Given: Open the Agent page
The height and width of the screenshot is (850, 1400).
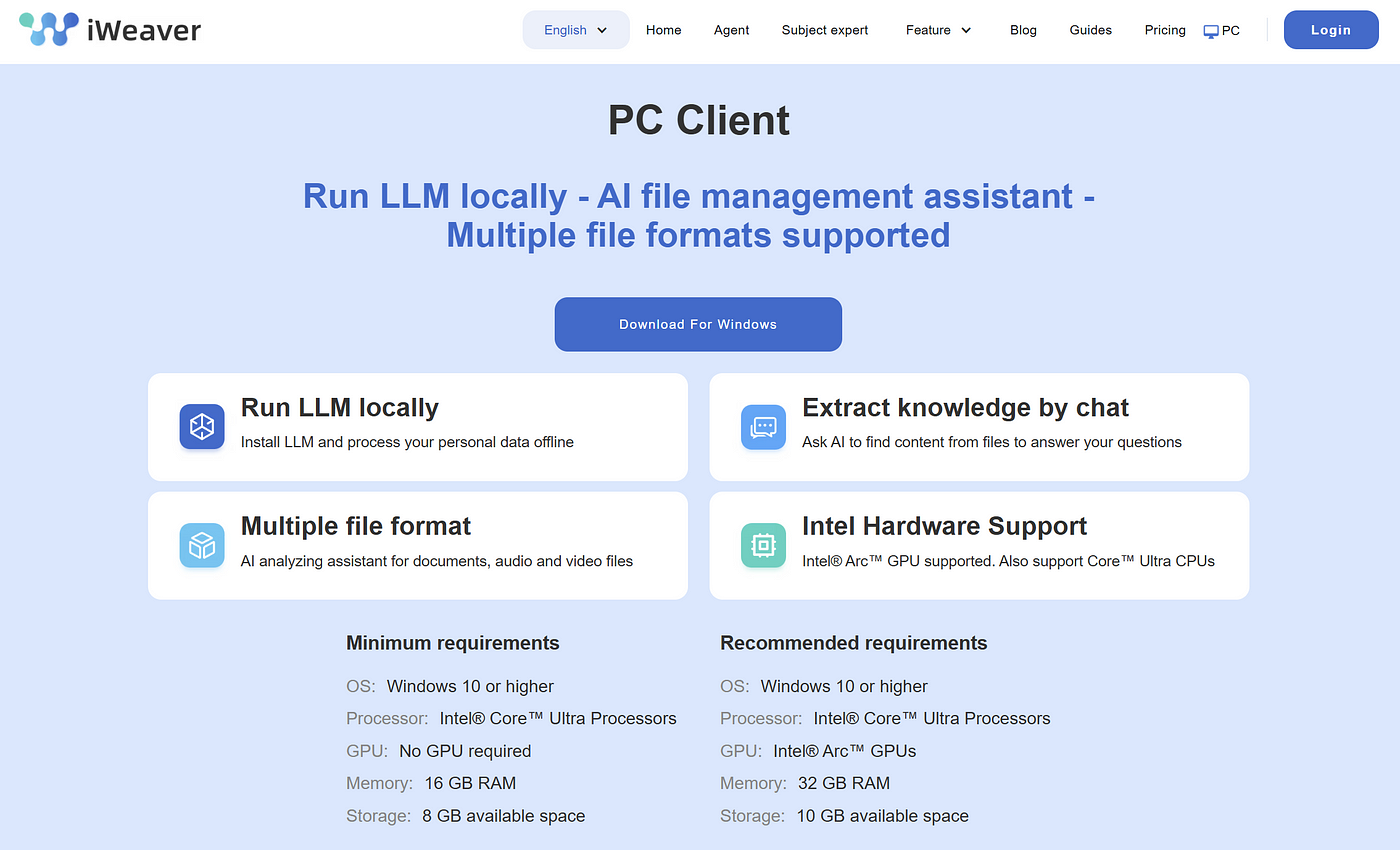Looking at the screenshot, I should pyautogui.click(x=731, y=30).
